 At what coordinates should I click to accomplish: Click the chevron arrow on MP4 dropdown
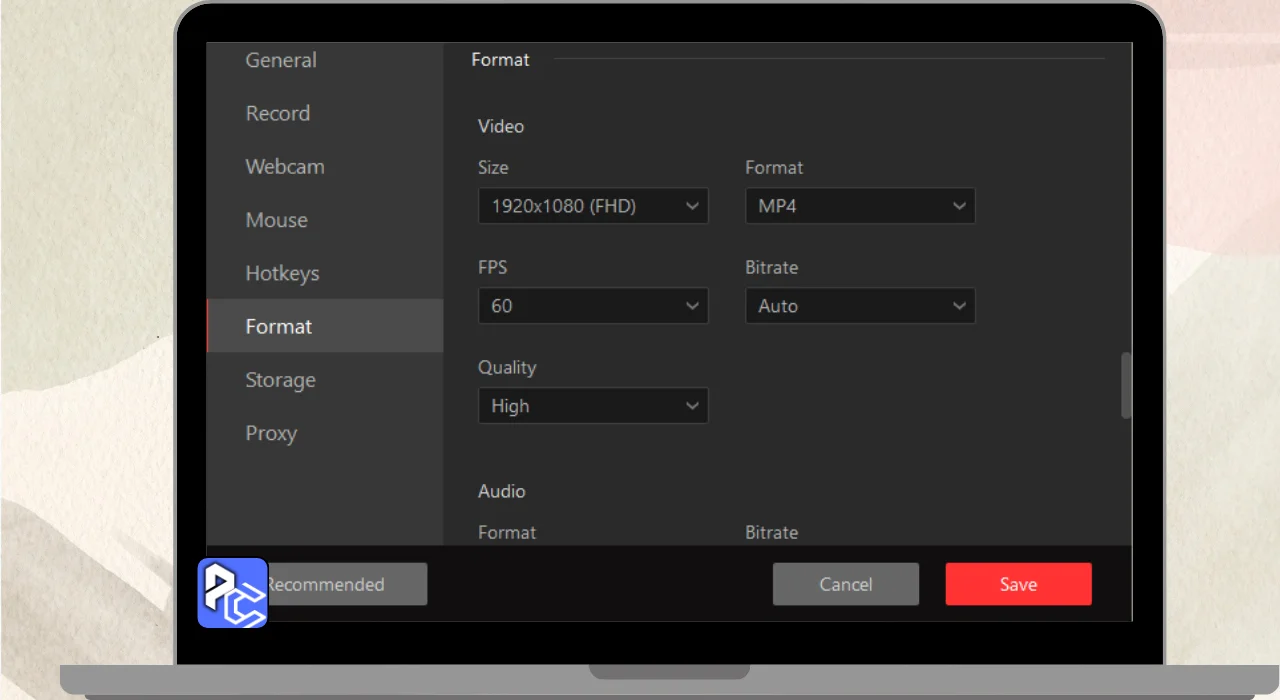pyautogui.click(x=959, y=206)
